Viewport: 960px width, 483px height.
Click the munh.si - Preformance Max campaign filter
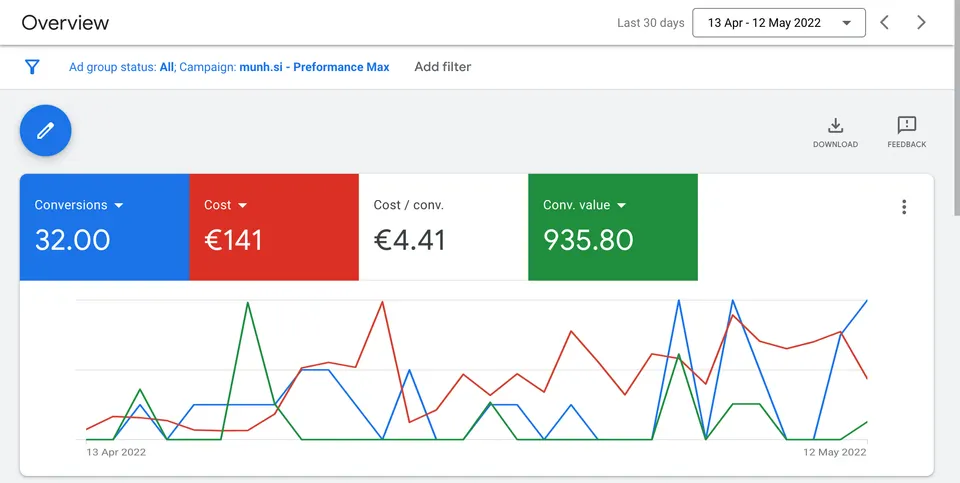314,67
